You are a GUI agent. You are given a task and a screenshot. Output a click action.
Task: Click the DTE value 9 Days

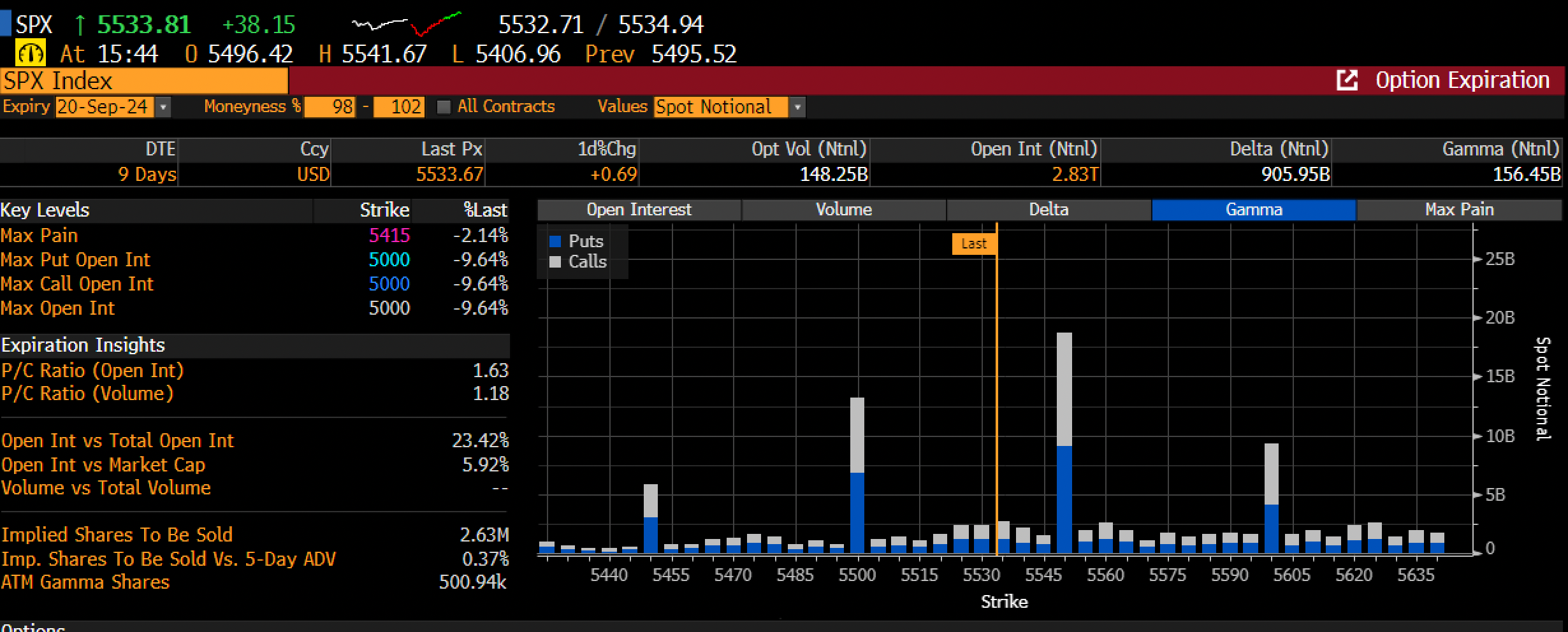tap(147, 175)
